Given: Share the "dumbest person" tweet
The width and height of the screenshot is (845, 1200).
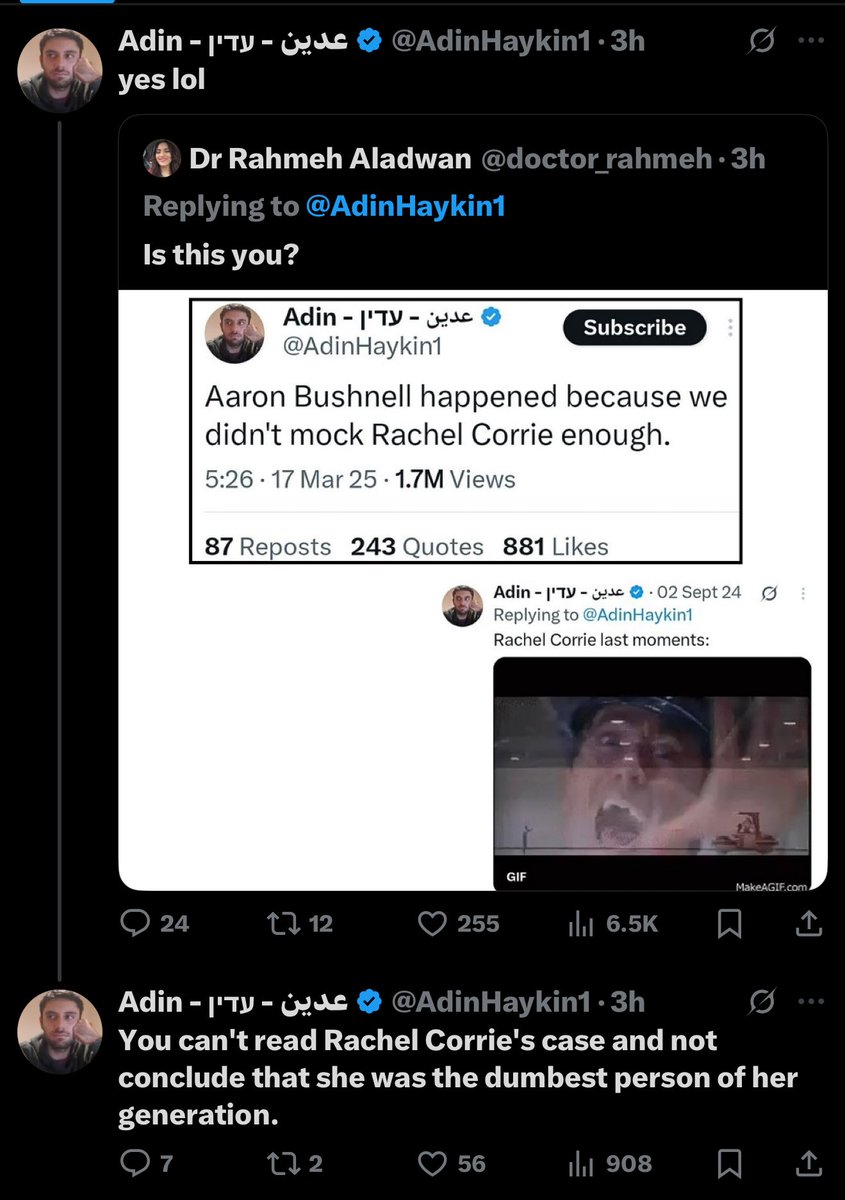Looking at the screenshot, I should point(810,1163).
